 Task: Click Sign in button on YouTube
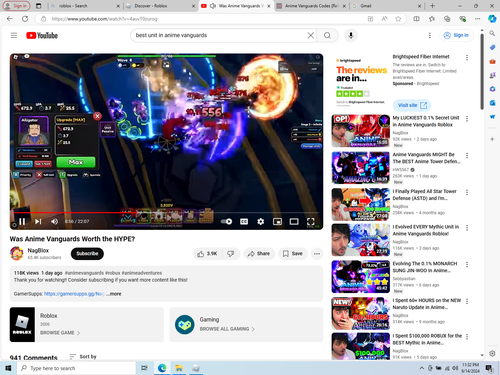(456, 35)
